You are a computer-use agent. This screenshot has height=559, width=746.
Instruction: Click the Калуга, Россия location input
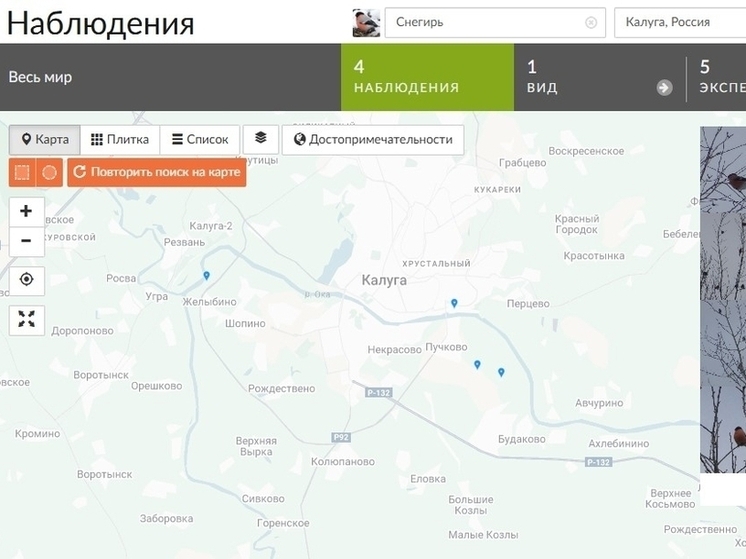680,22
